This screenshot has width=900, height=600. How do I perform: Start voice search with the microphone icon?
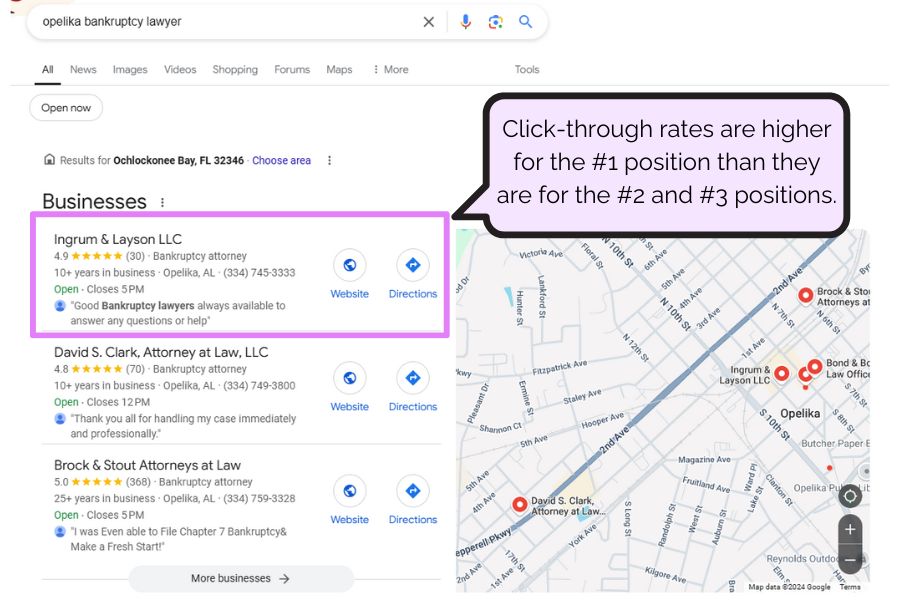point(465,21)
